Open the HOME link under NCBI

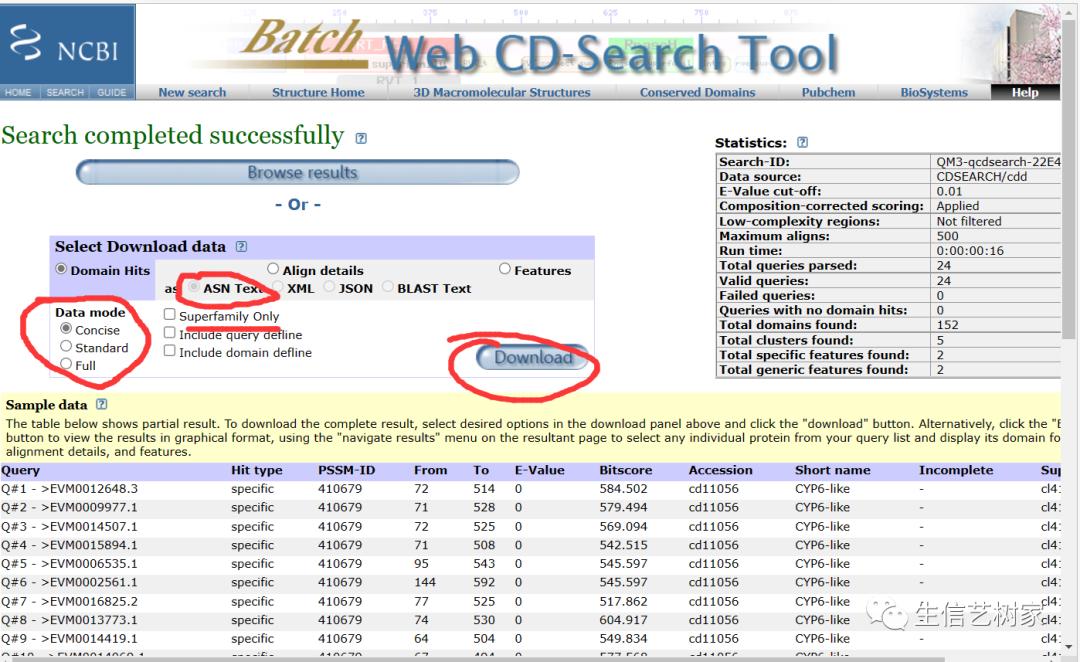tap(18, 92)
